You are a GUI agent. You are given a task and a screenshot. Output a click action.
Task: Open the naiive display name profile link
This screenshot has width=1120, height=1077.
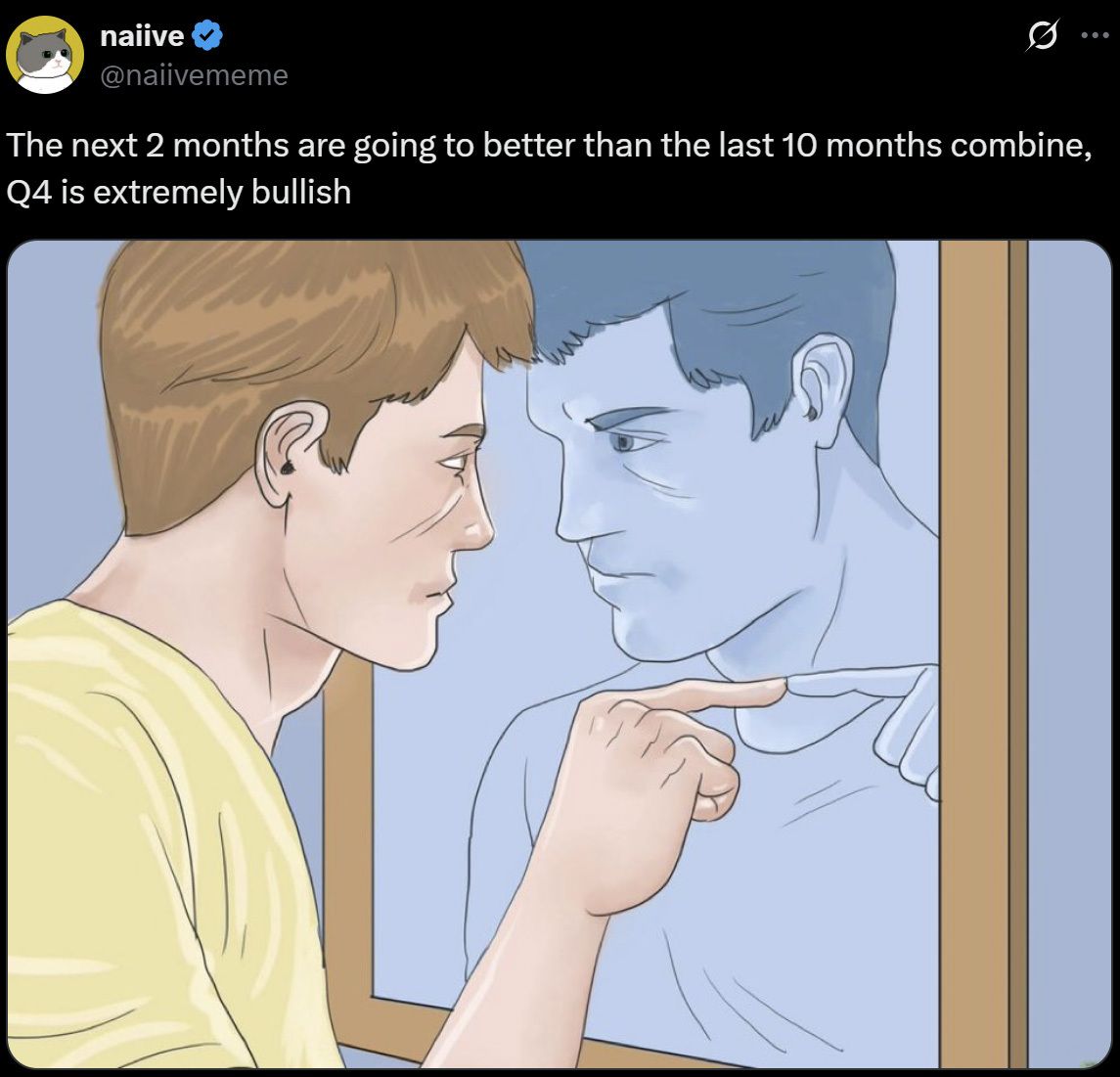click(142, 37)
